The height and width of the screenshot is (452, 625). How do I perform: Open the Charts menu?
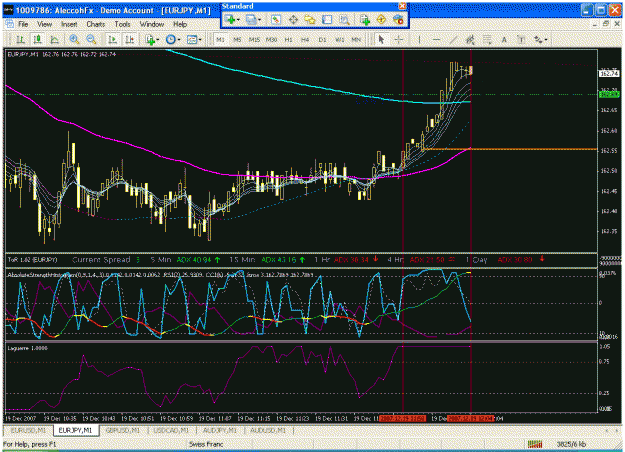pyautogui.click(x=96, y=24)
